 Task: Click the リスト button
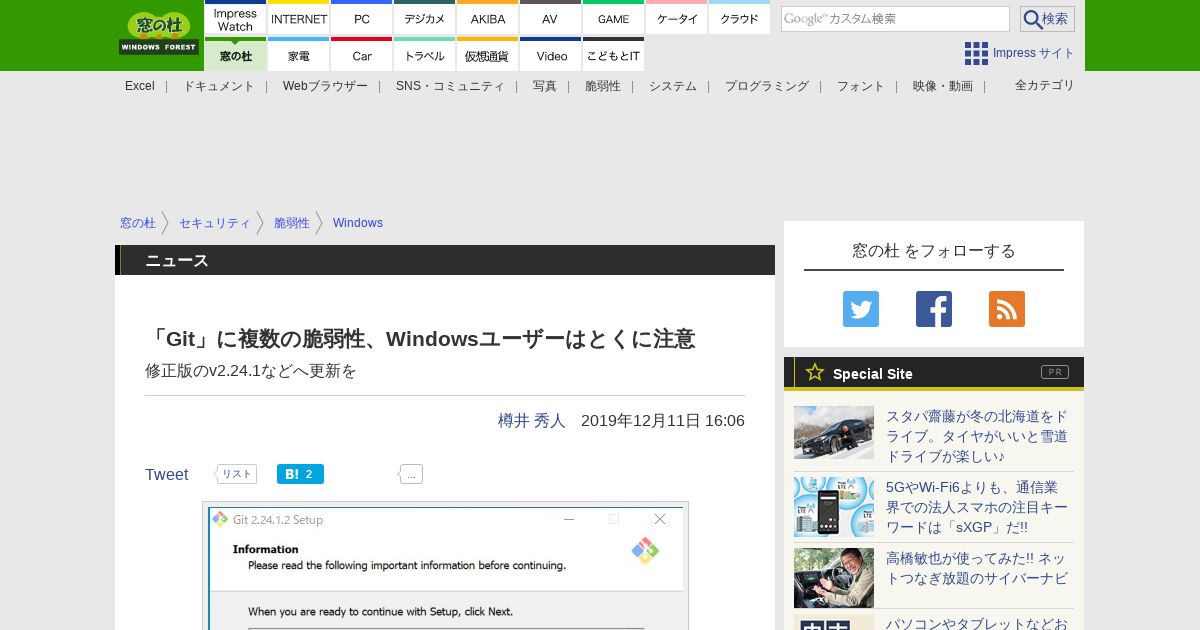236,474
